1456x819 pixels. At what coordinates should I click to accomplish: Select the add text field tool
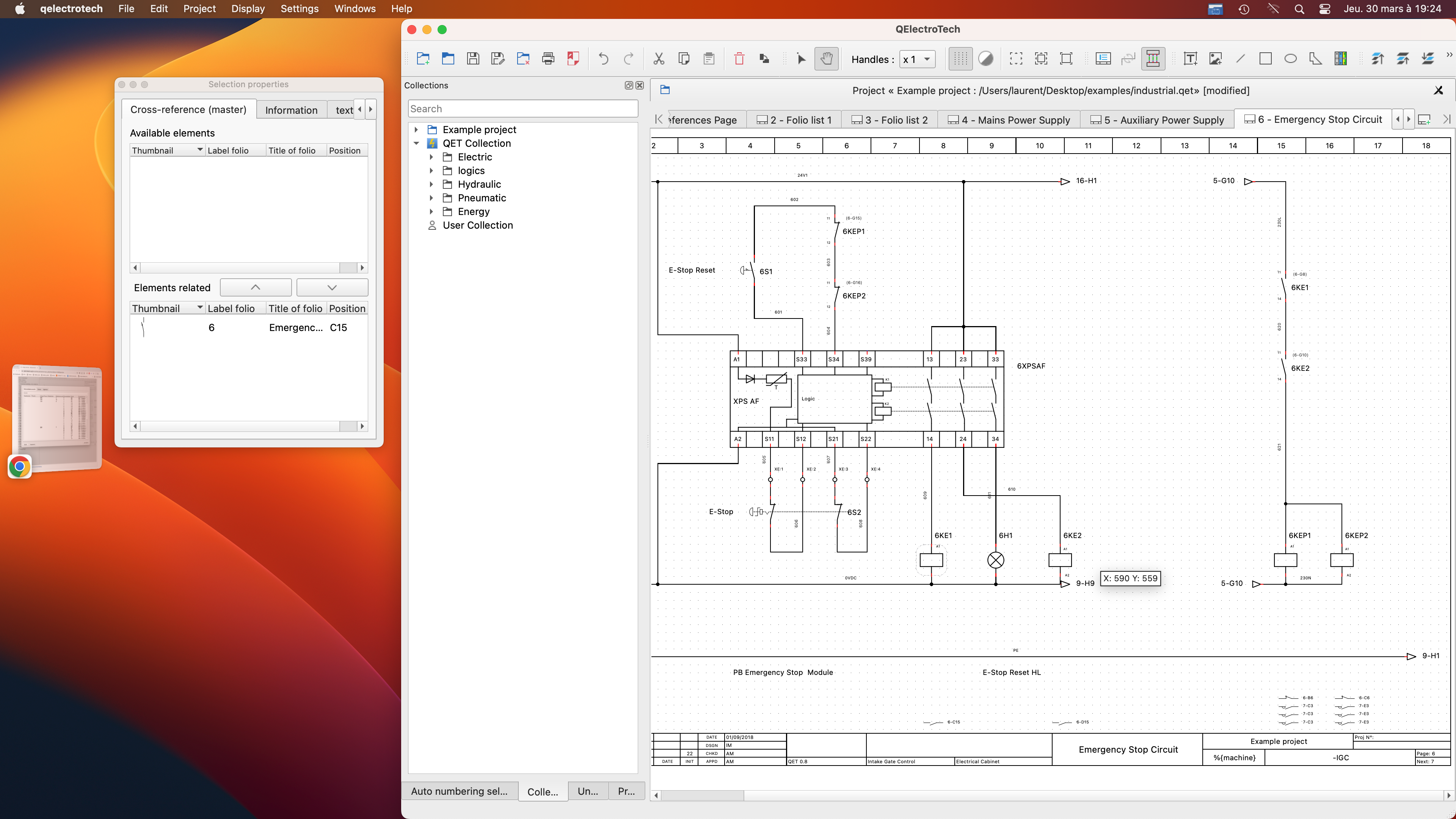[1190, 59]
